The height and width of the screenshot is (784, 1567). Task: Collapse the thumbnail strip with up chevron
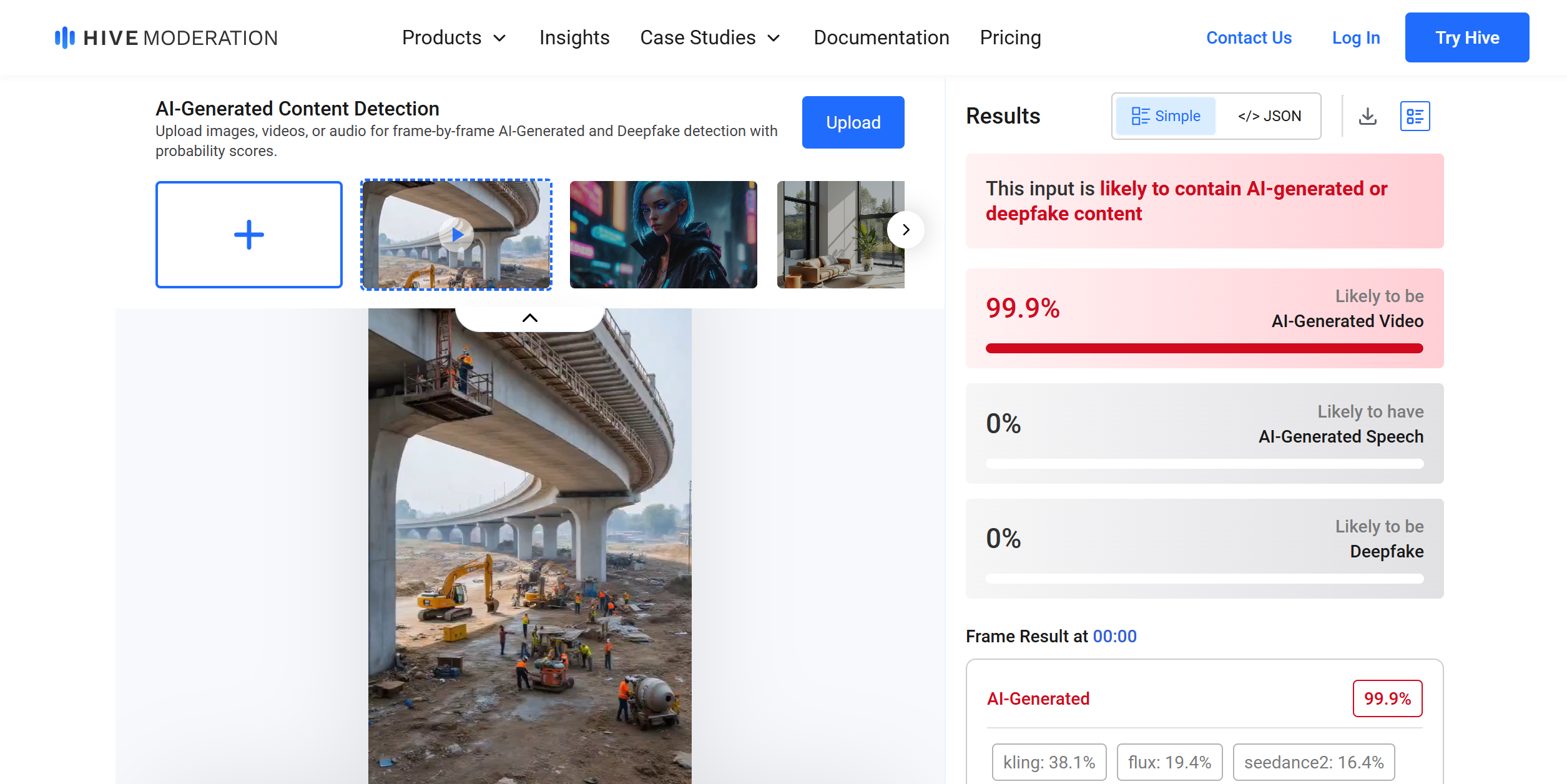529,318
